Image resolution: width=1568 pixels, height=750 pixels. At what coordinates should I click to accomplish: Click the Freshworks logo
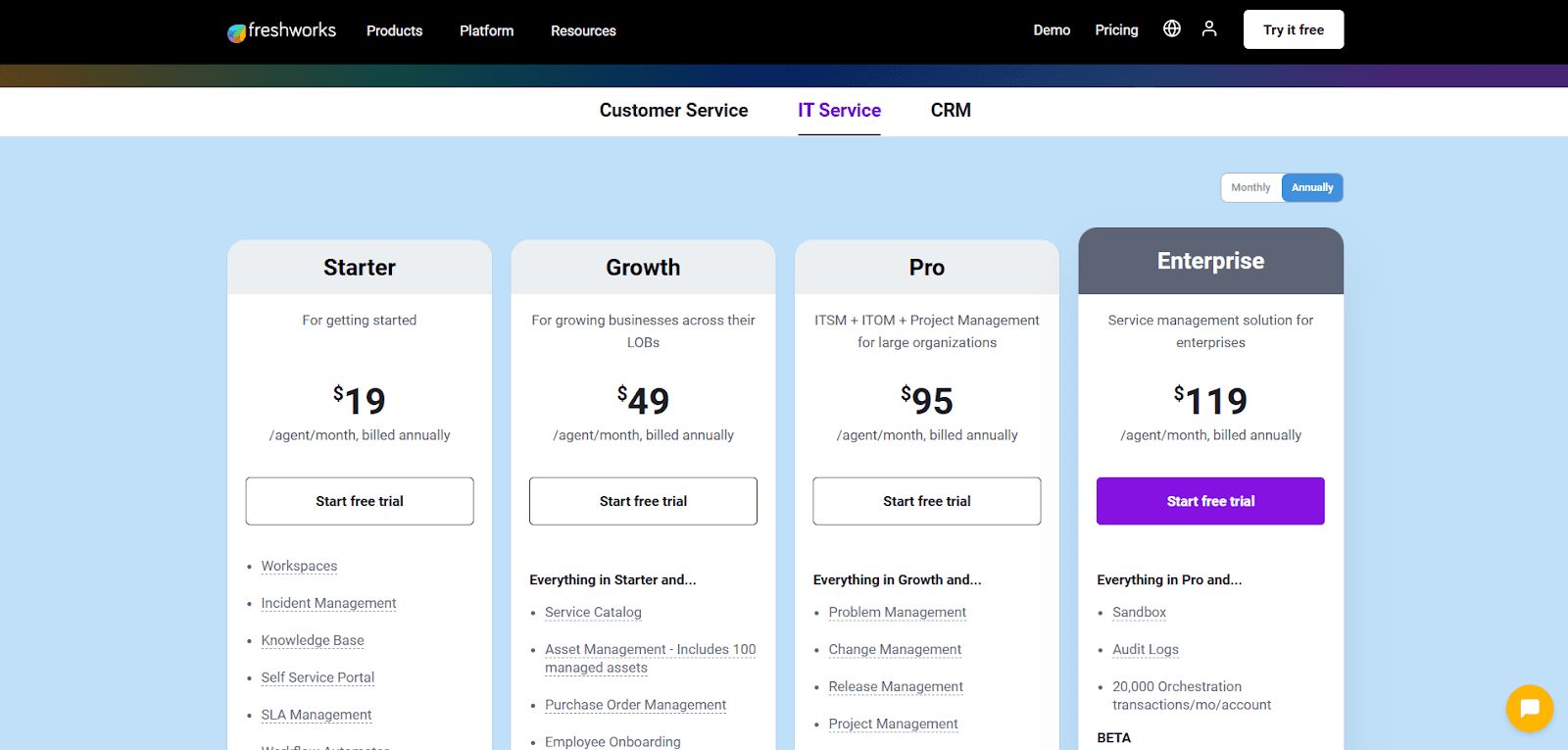281,30
